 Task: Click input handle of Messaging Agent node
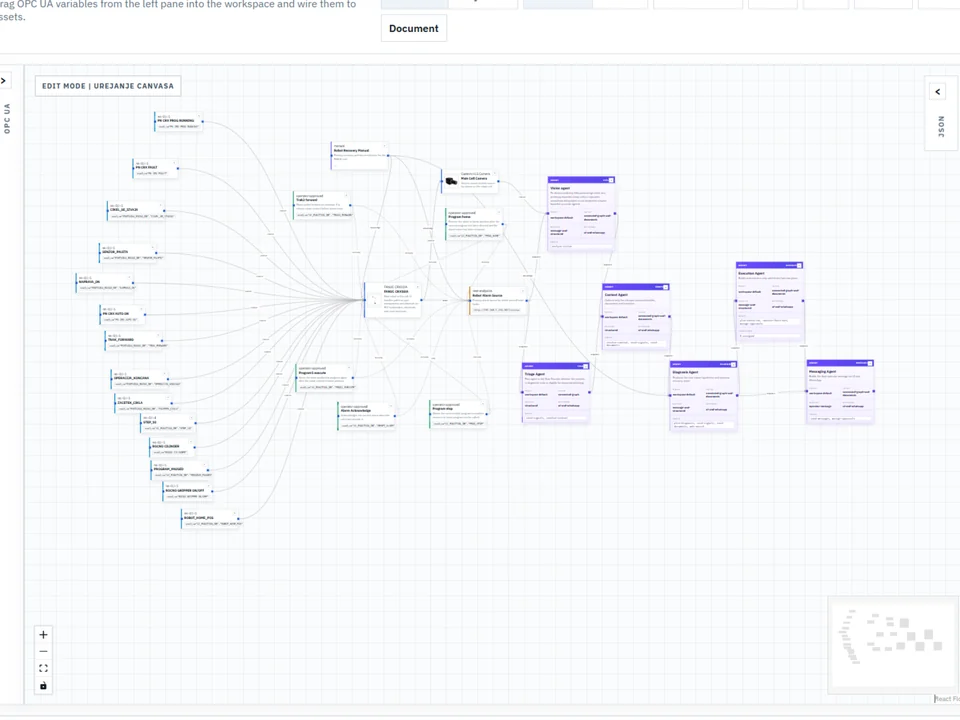pos(807,391)
